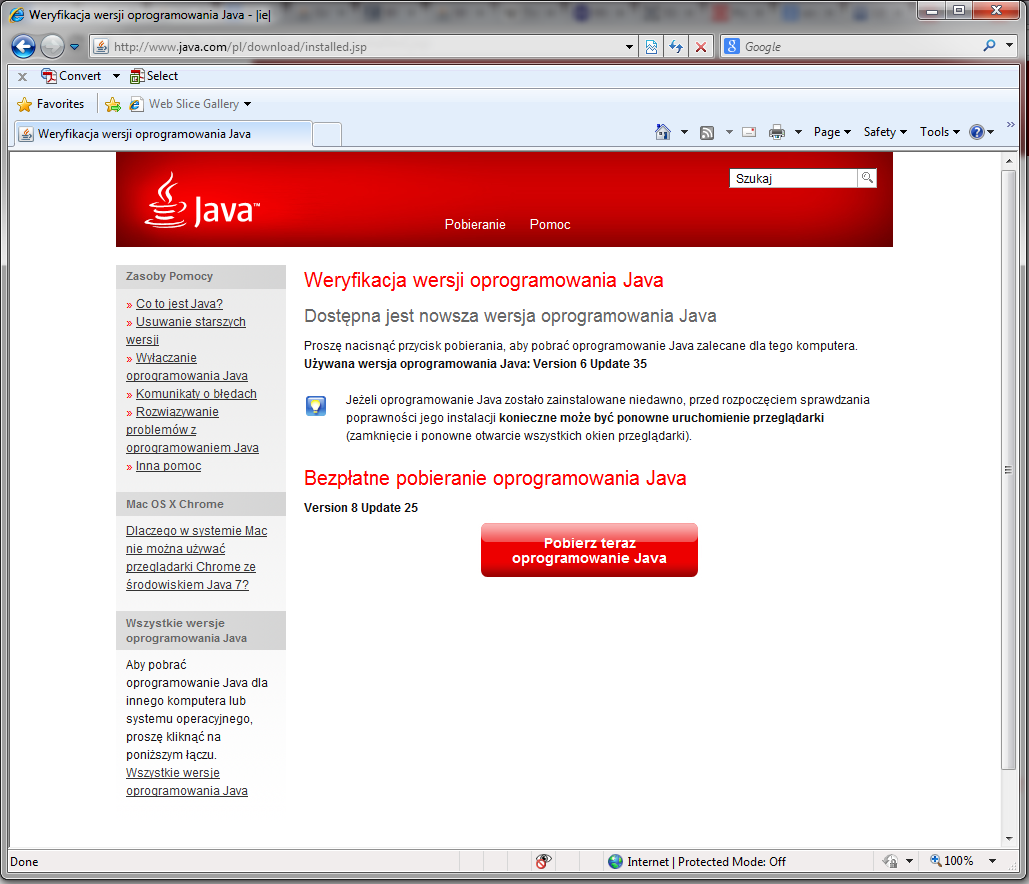Click the Forward navigation arrow
This screenshot has height=884, width=1029.
52,47
